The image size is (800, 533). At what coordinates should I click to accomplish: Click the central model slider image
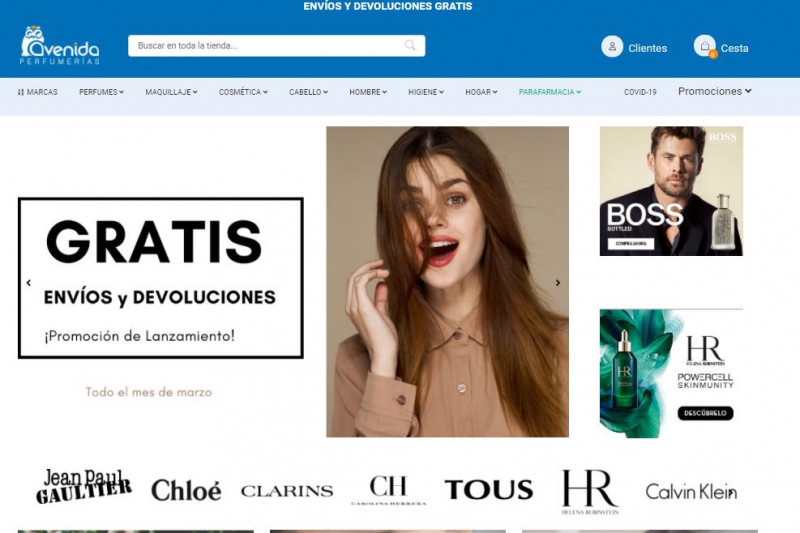(447, 282)
